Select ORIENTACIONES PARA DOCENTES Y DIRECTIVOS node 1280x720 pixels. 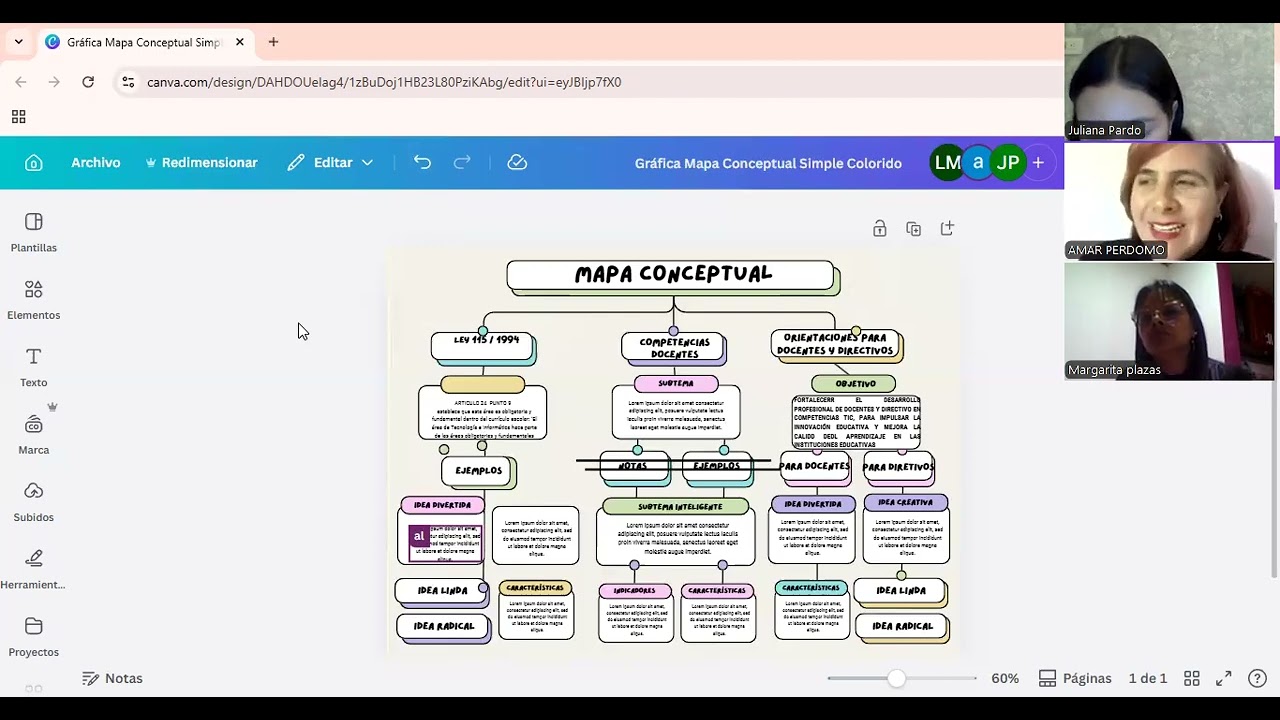[836, 345]
